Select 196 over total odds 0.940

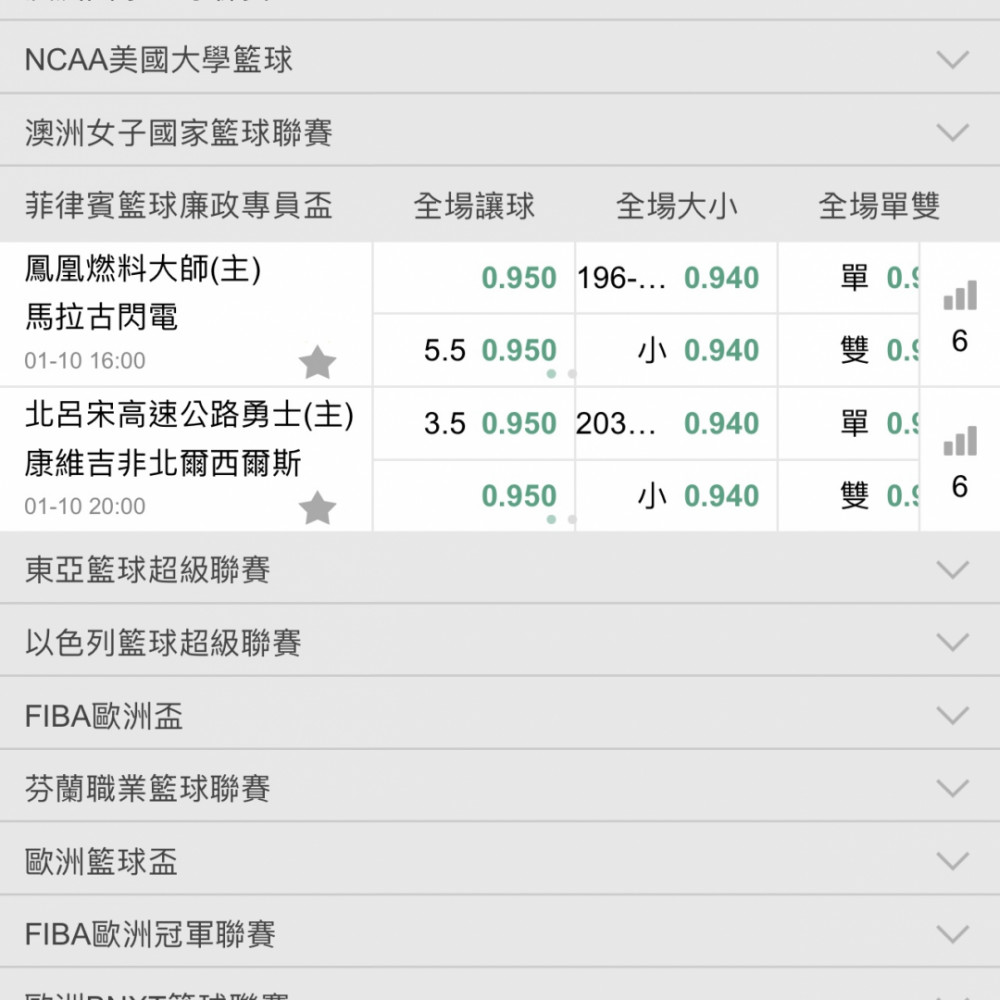(x=676, y=277)
